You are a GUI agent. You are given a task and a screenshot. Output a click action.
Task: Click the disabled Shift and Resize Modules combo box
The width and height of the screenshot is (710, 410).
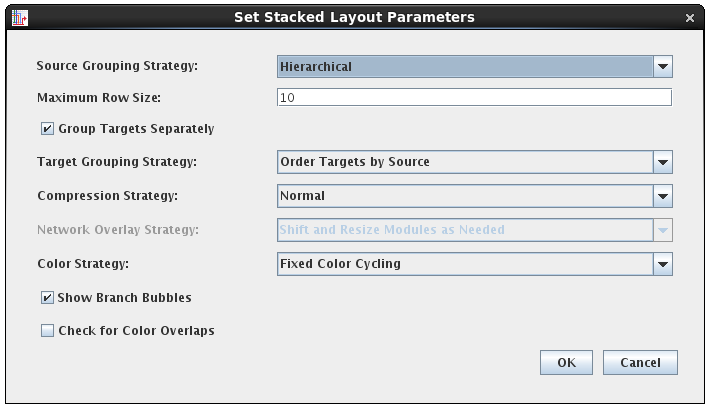point(464,230)
